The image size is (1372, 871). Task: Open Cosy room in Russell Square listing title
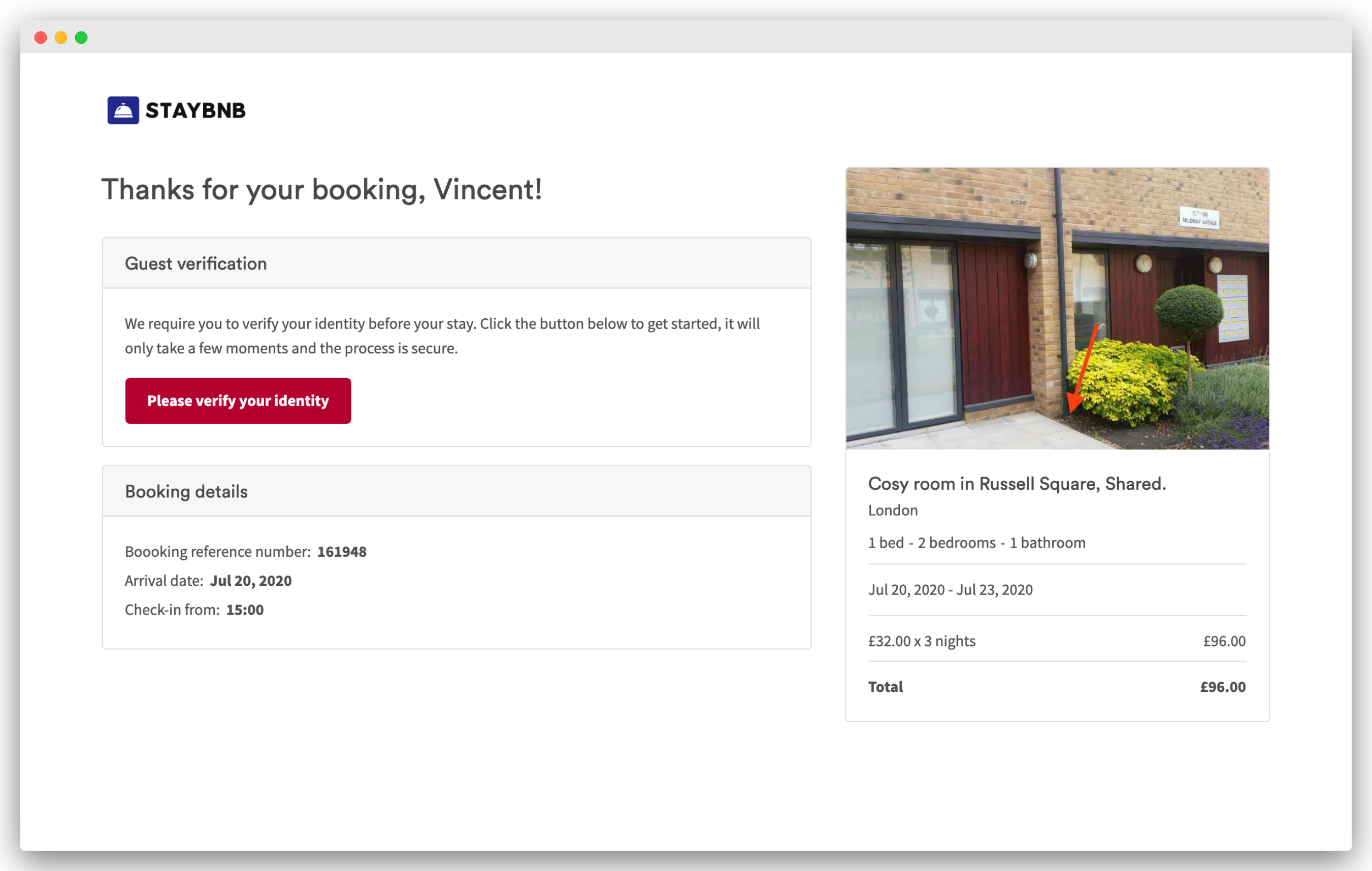(1017, 484)
